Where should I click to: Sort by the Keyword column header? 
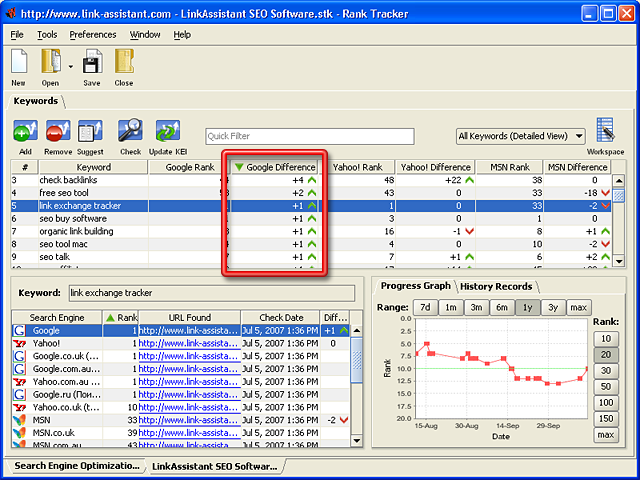pos(93,167)
